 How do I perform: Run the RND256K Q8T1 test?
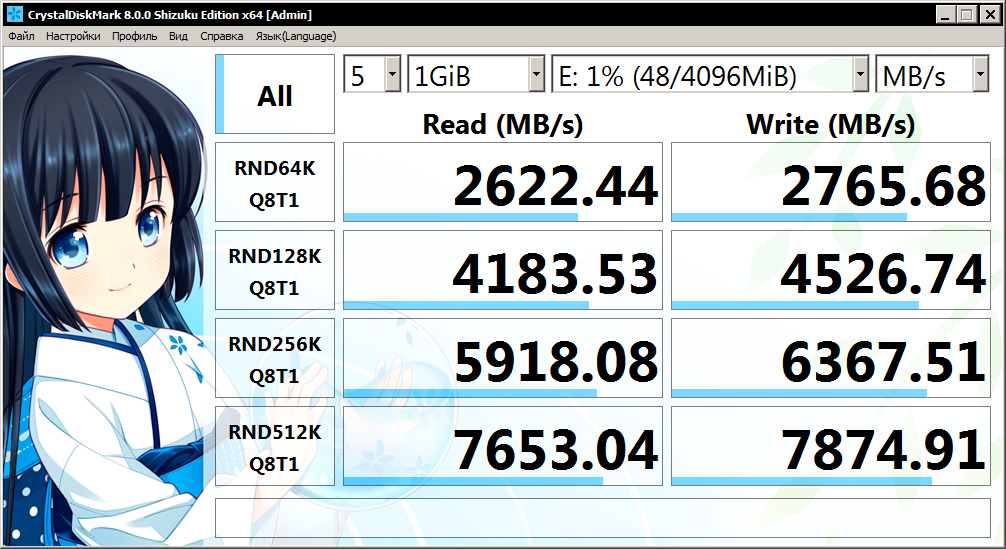pyautogui.click(x=275, y=358)
